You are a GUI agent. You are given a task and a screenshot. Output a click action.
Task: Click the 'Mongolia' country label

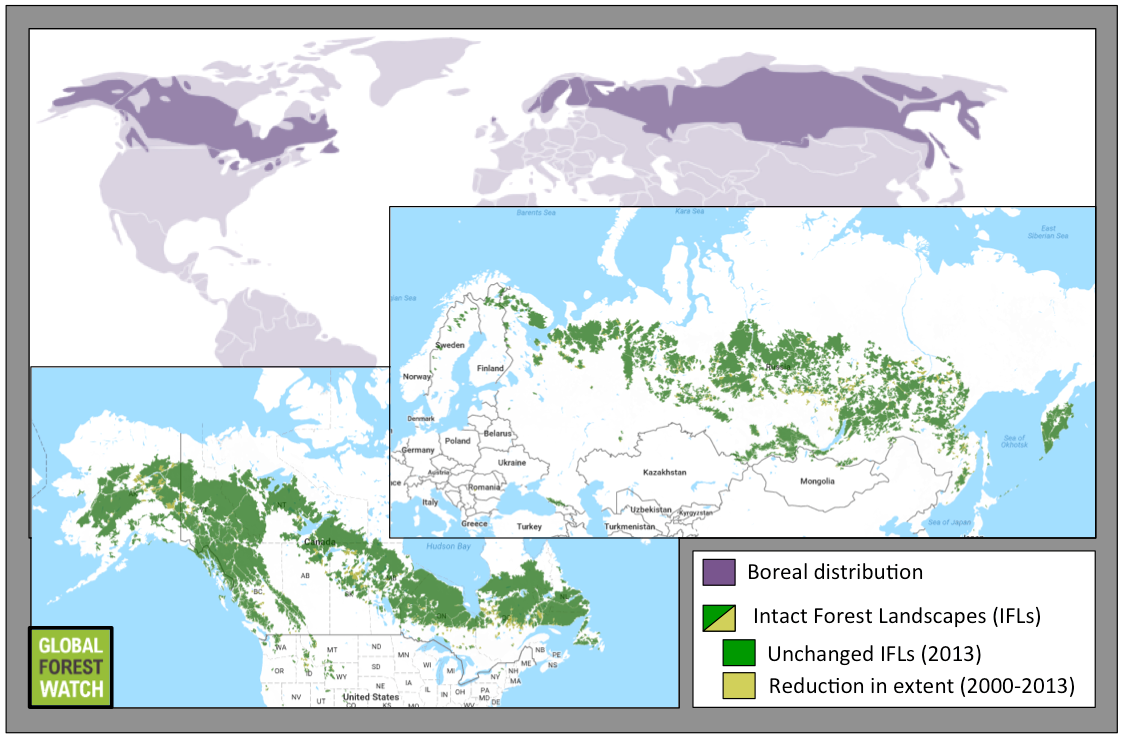pos(817,481)
